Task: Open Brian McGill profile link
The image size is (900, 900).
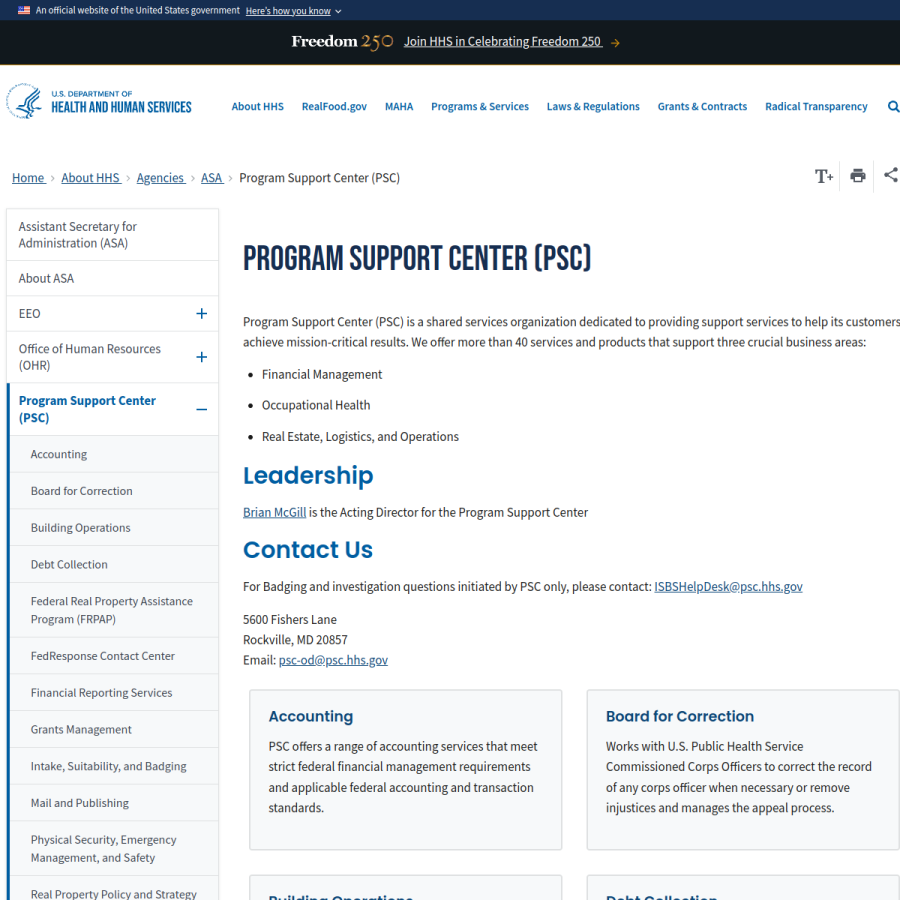Action: (274, 513)
